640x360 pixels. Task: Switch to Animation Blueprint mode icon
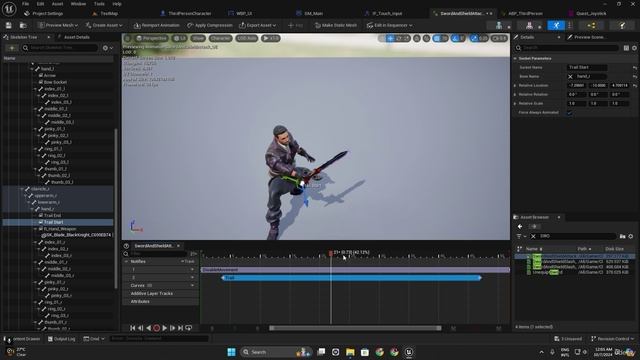click(x=591, y=25)
